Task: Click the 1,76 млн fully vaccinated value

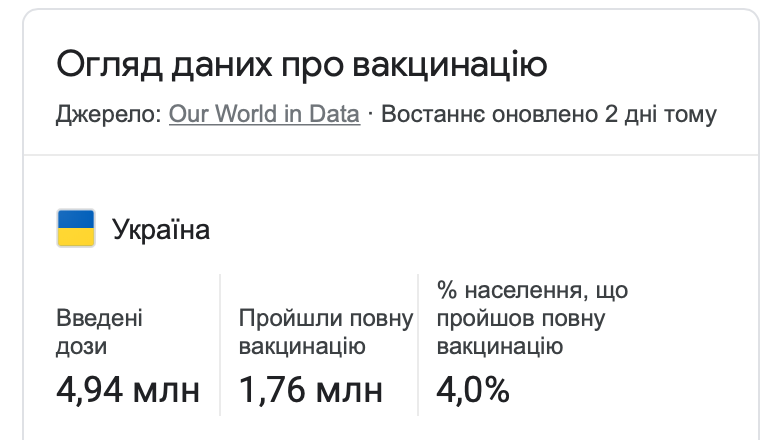Action: (311, 390)
